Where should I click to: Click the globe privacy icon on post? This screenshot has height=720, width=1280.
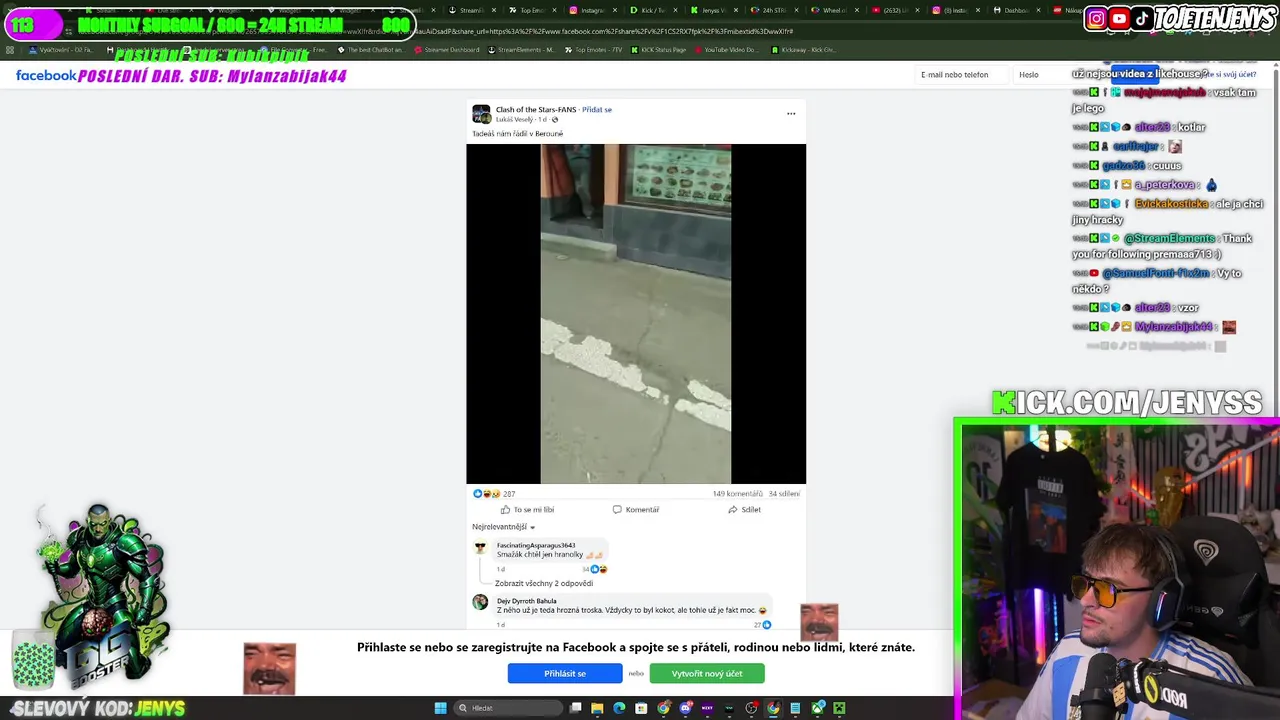[x=555, y=120]
